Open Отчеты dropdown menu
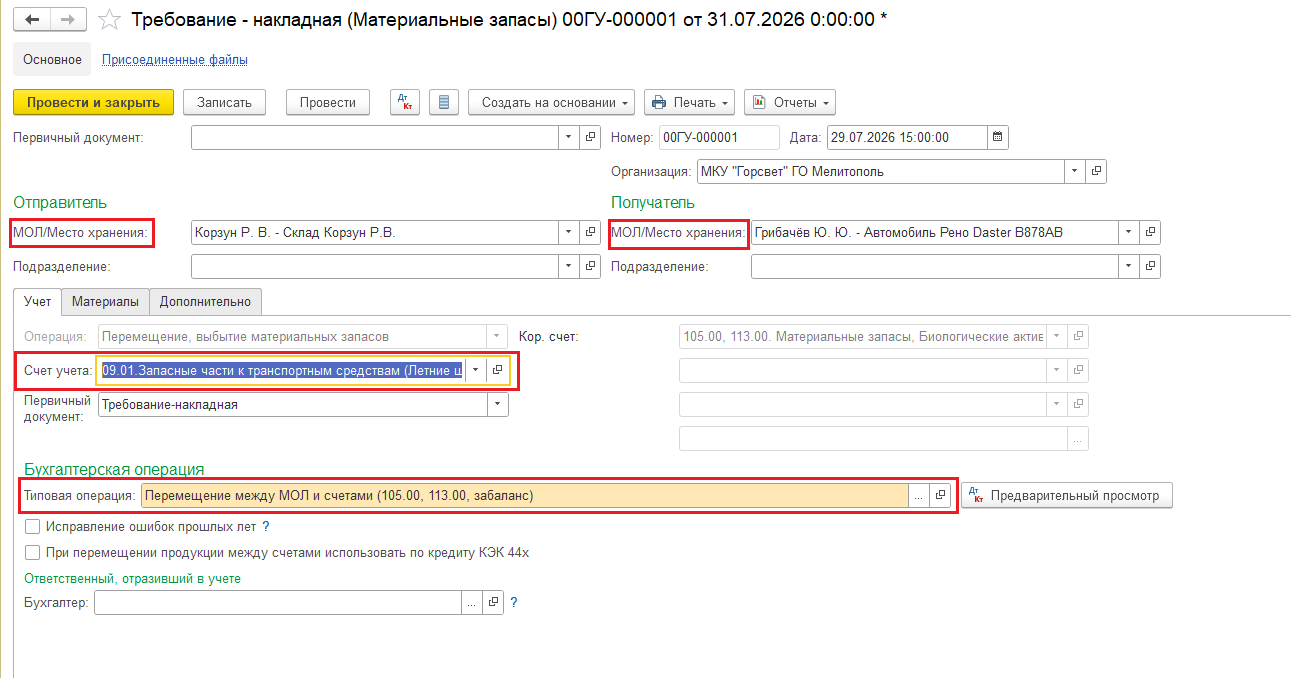The height and width of the screenshot is (678, 1291). pyautogui.click(x=790, y=102)
